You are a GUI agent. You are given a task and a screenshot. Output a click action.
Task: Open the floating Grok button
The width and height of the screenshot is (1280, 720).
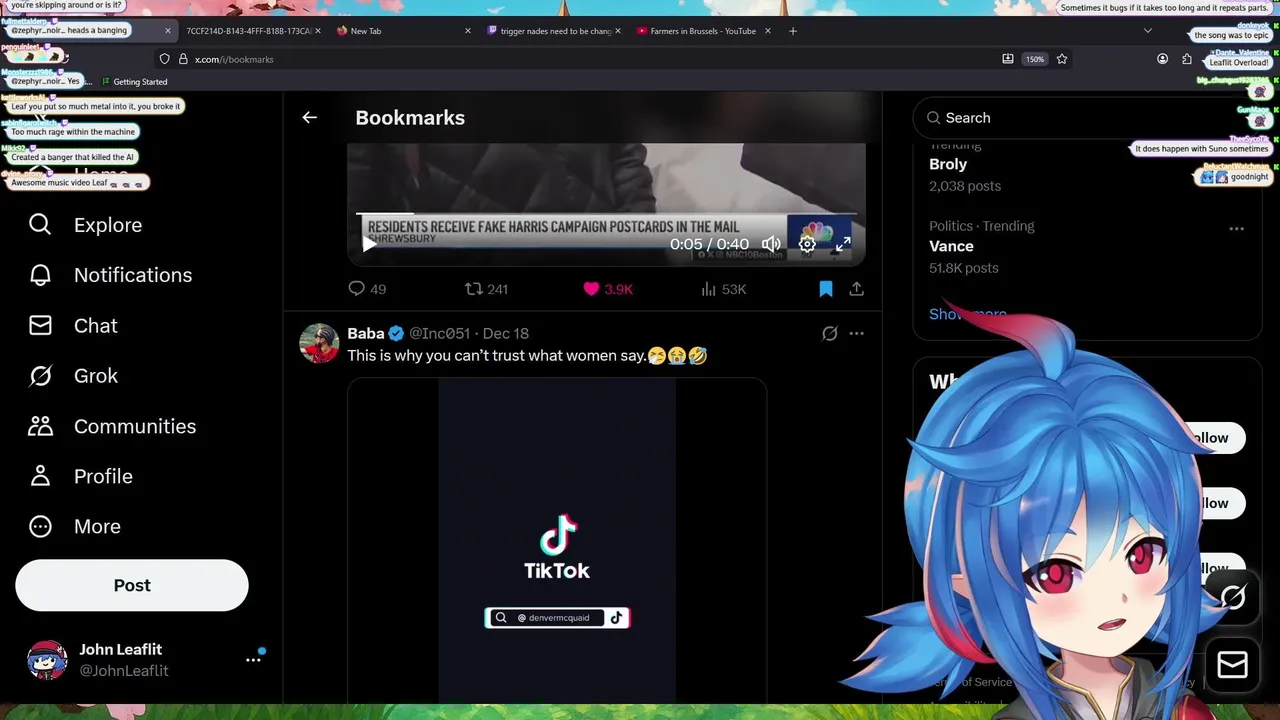pos(1232,597)
